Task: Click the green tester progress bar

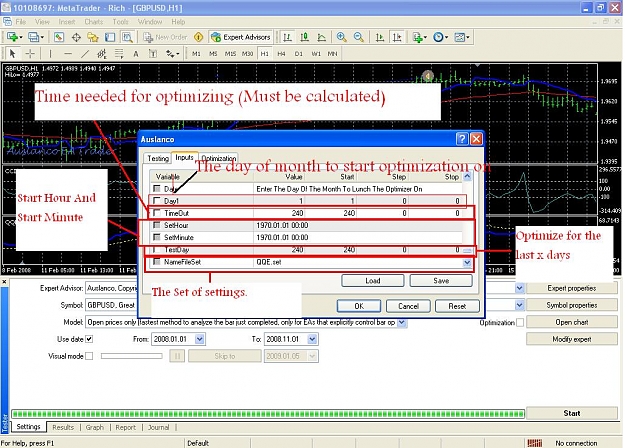Action: (x=268, y=414)
